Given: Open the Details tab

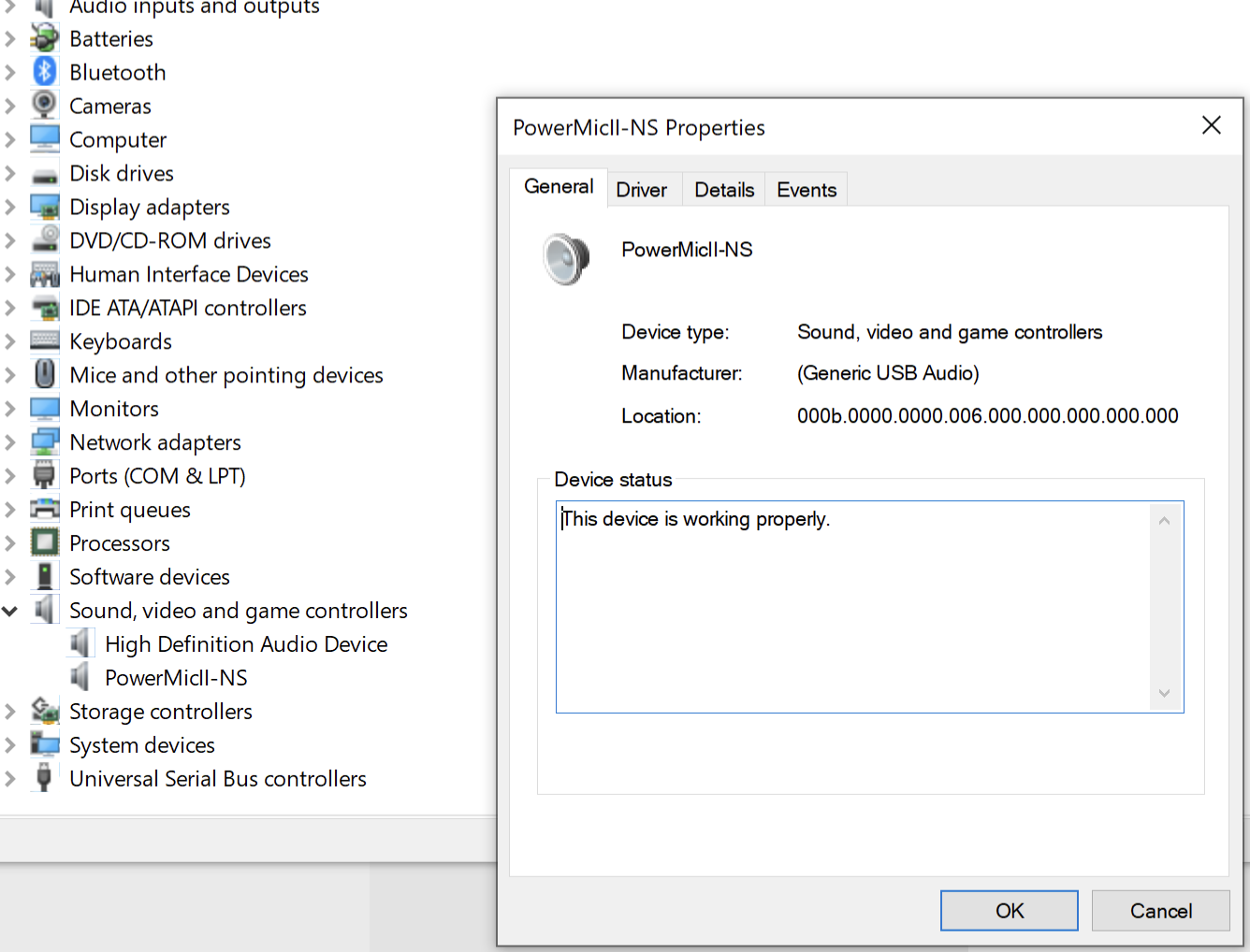Looking at the screenshot, I should click(x=724, y=190).
